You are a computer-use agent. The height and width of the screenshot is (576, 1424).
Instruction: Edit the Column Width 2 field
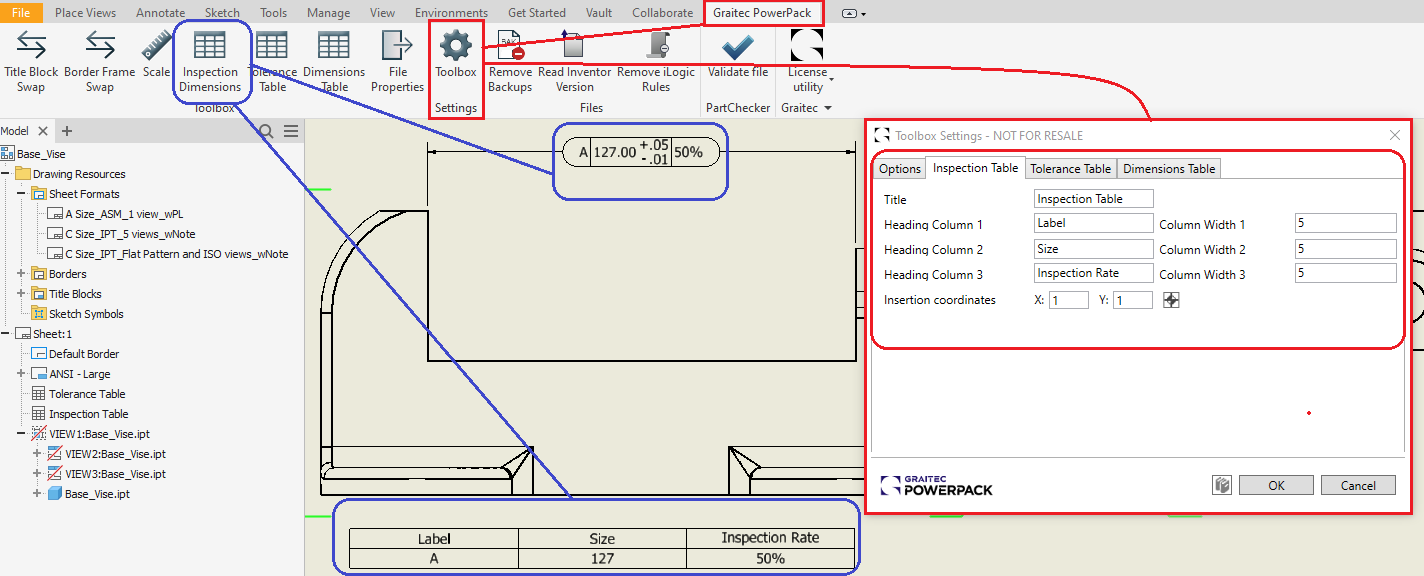1346,249
